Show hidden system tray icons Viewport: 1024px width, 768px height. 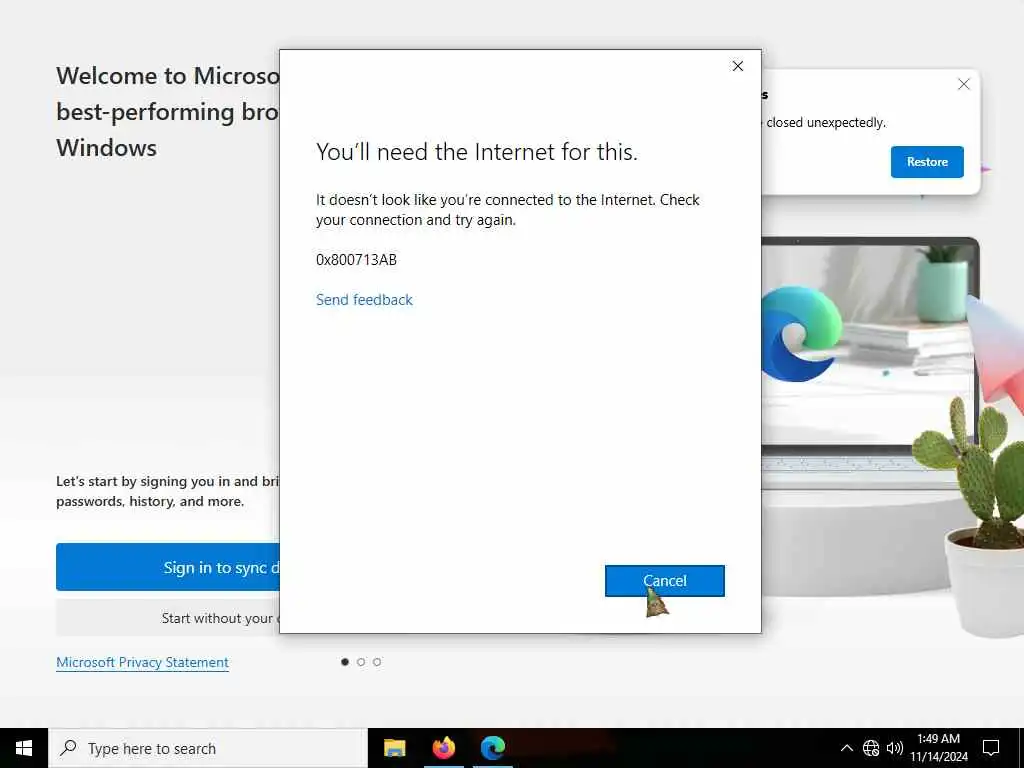click(846, 748)
